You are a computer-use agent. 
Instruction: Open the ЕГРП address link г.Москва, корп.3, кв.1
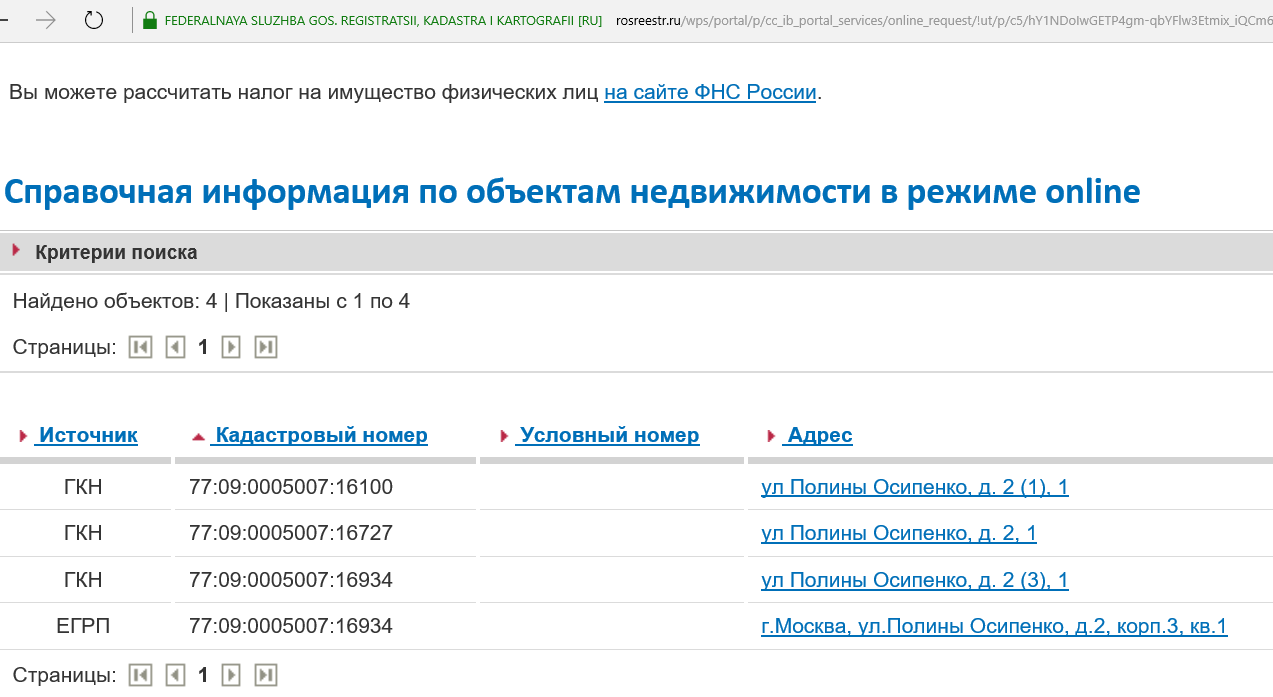[x=993, y=626]
